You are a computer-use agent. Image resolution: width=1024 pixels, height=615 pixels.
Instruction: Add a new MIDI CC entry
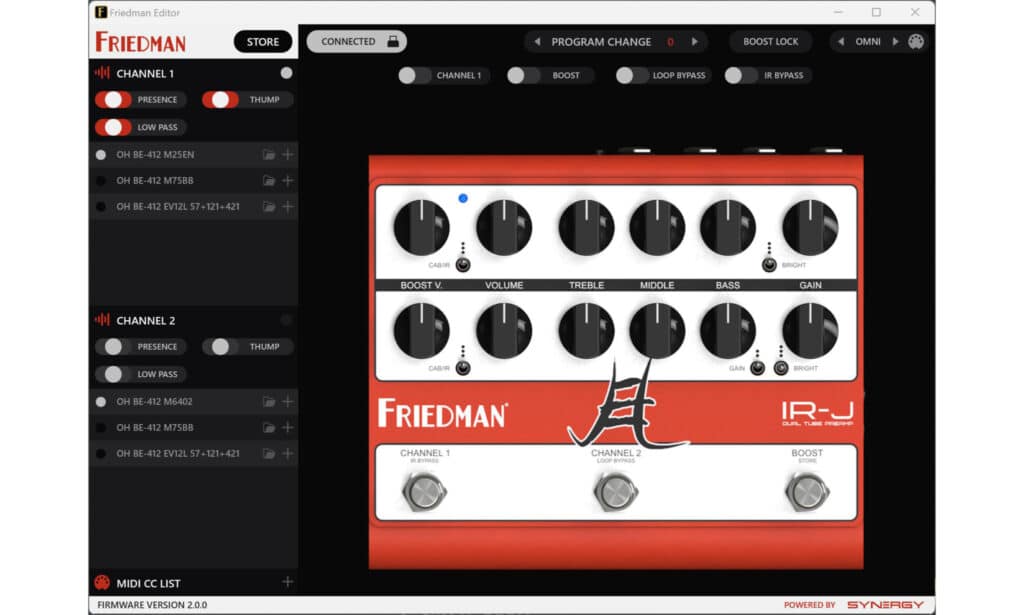pyautogui.click(x=287, y=582)
